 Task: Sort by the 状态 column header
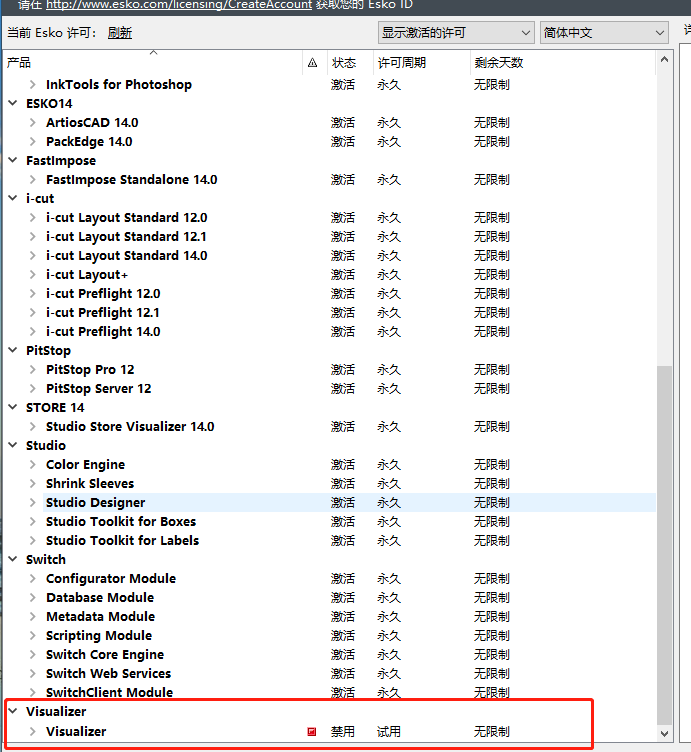pyautogui.click(x=344, y=63)
